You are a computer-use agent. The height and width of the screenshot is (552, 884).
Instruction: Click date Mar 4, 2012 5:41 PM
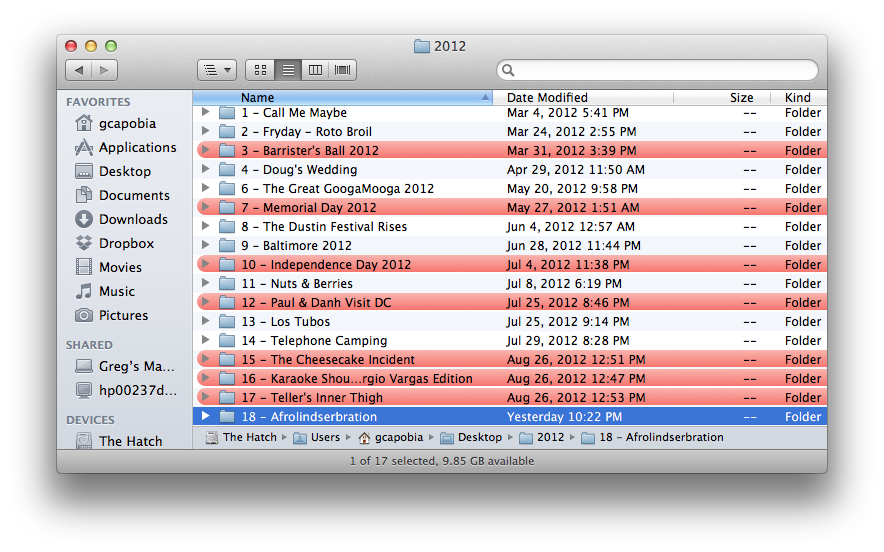click(x=568, y=112)
